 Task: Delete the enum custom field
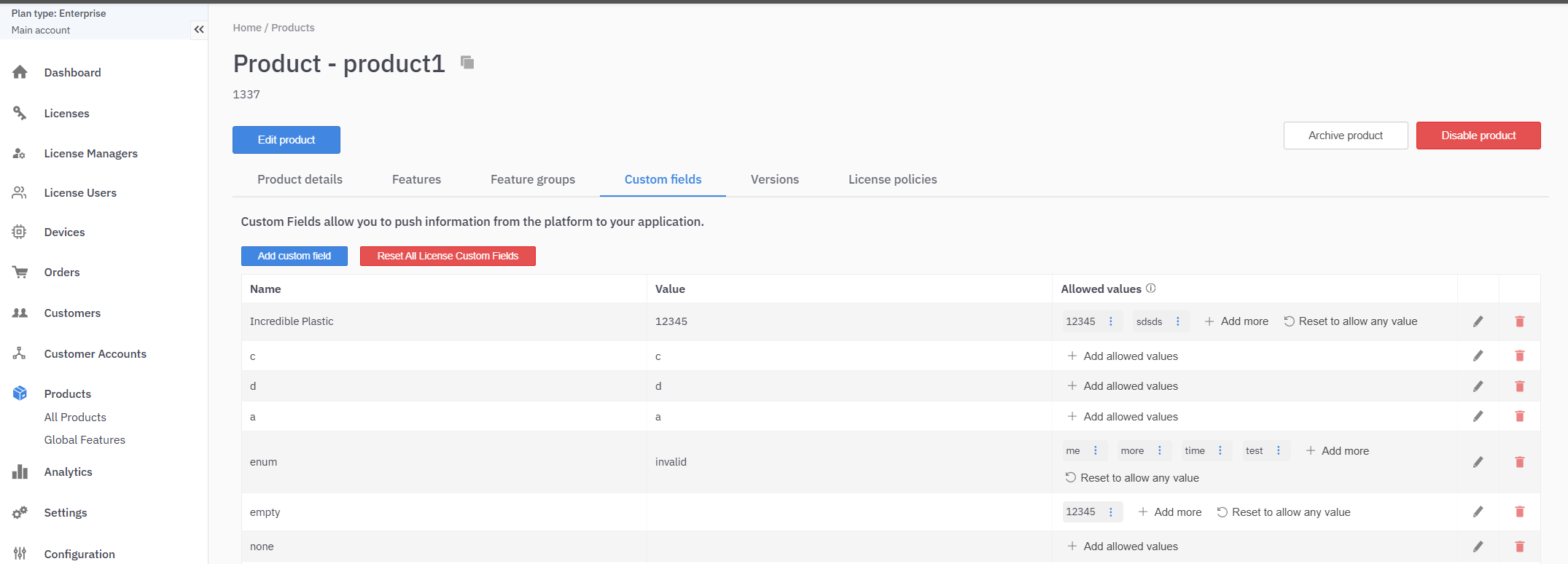[1519, 462]
